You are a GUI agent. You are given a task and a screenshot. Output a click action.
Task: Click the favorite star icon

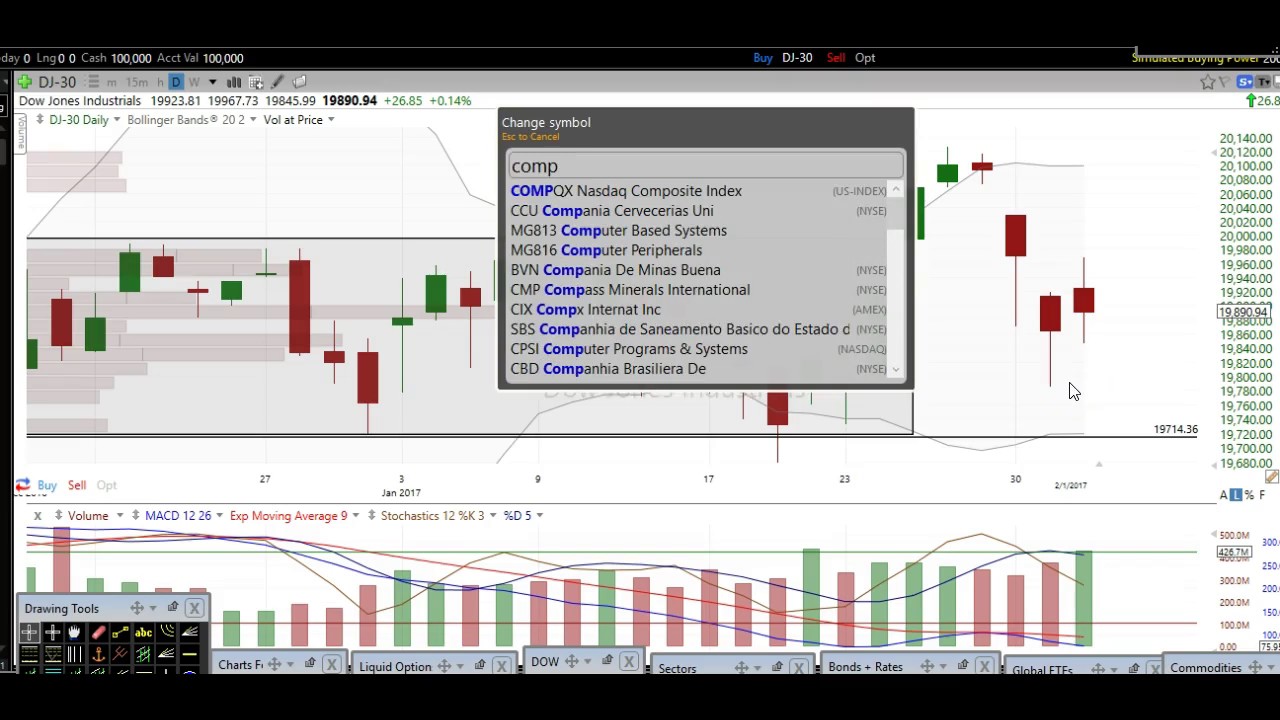[1207, 82]
